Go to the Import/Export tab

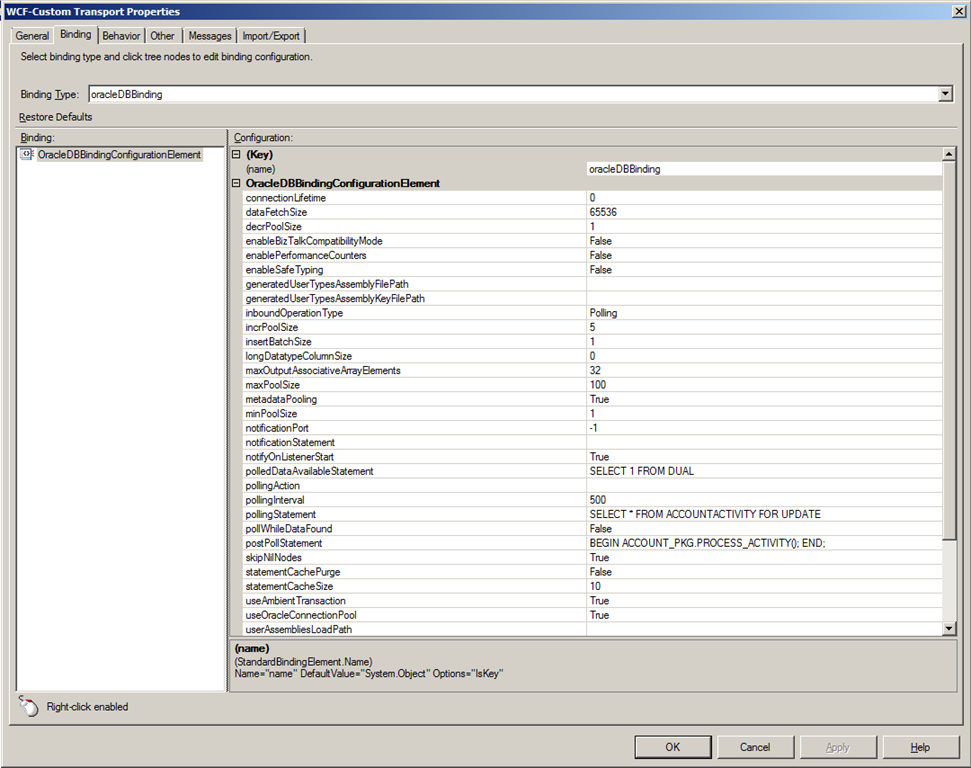tap(271, 36)
